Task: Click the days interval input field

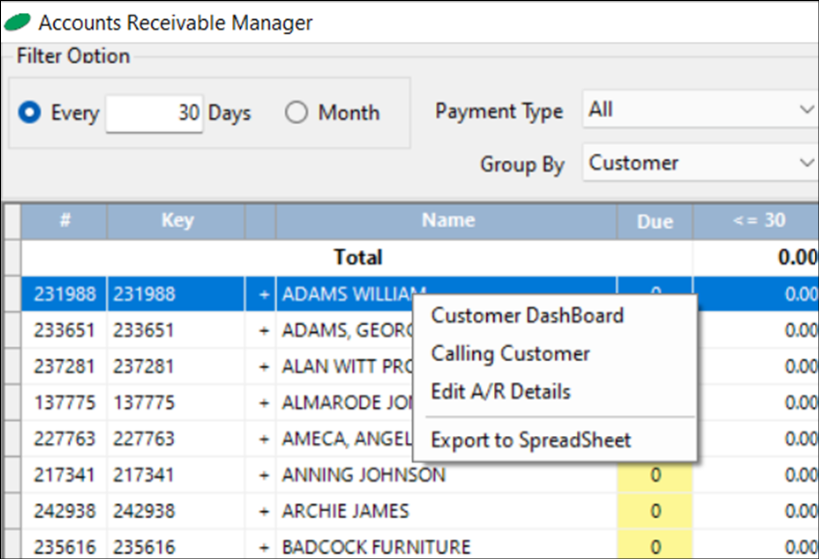Action: 154,113
